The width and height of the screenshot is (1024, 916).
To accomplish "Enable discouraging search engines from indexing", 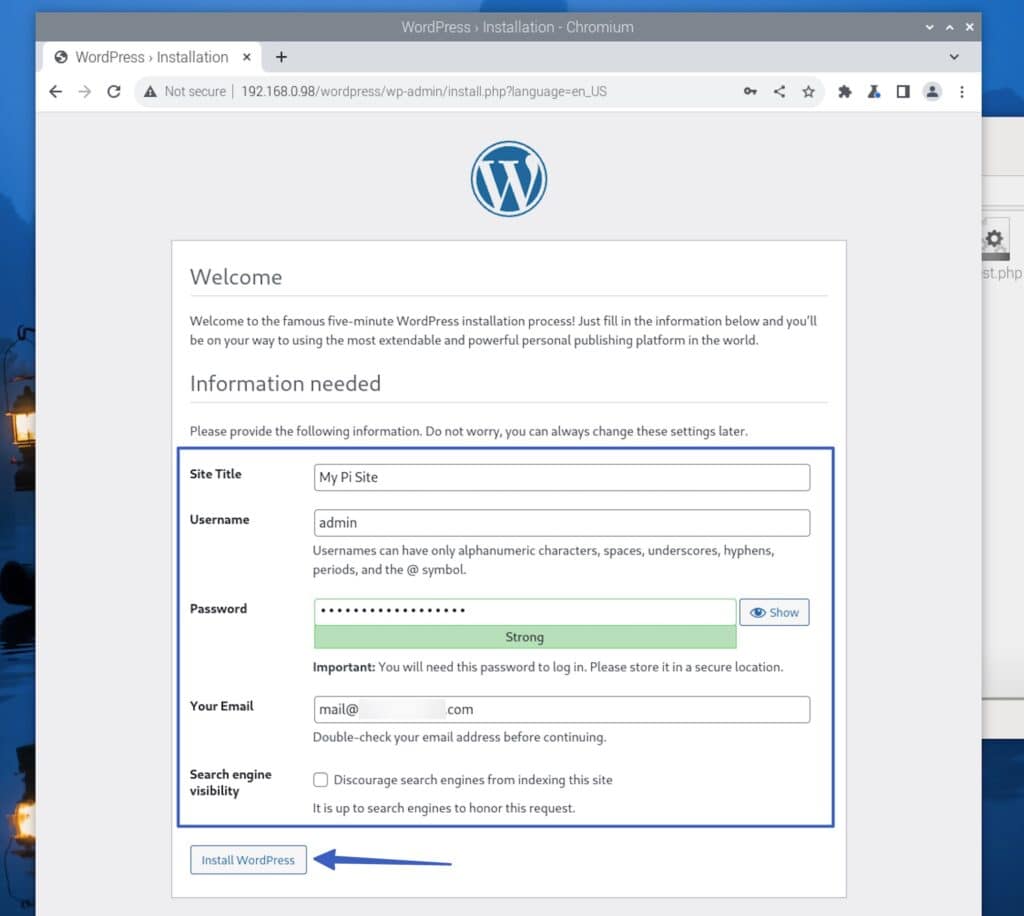I will click(320, 779).
